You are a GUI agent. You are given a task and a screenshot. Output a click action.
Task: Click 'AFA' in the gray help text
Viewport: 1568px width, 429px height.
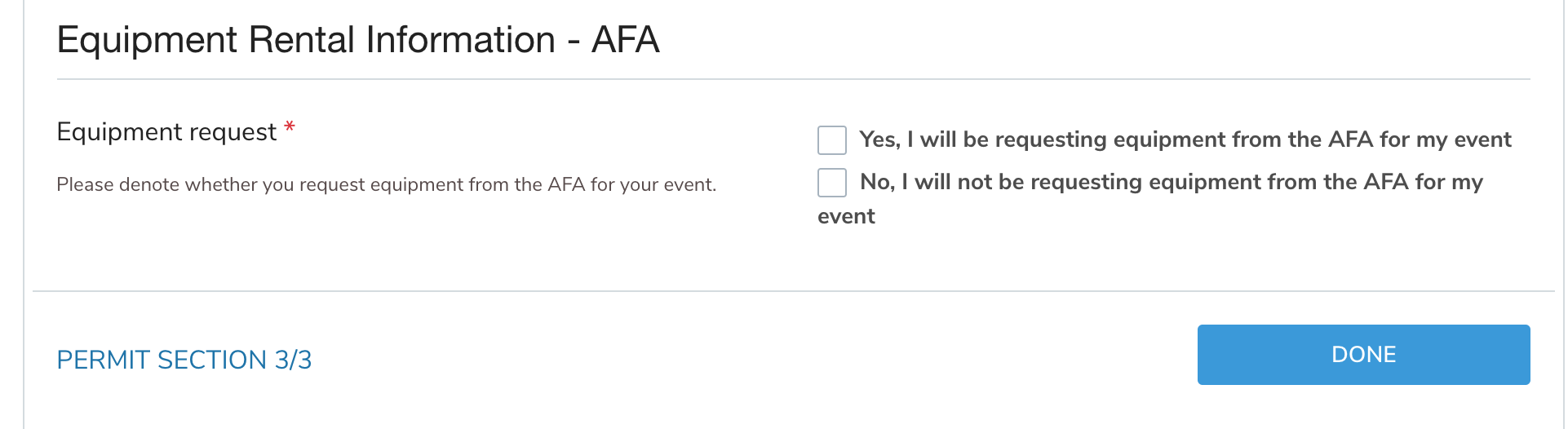click(566, 185)
